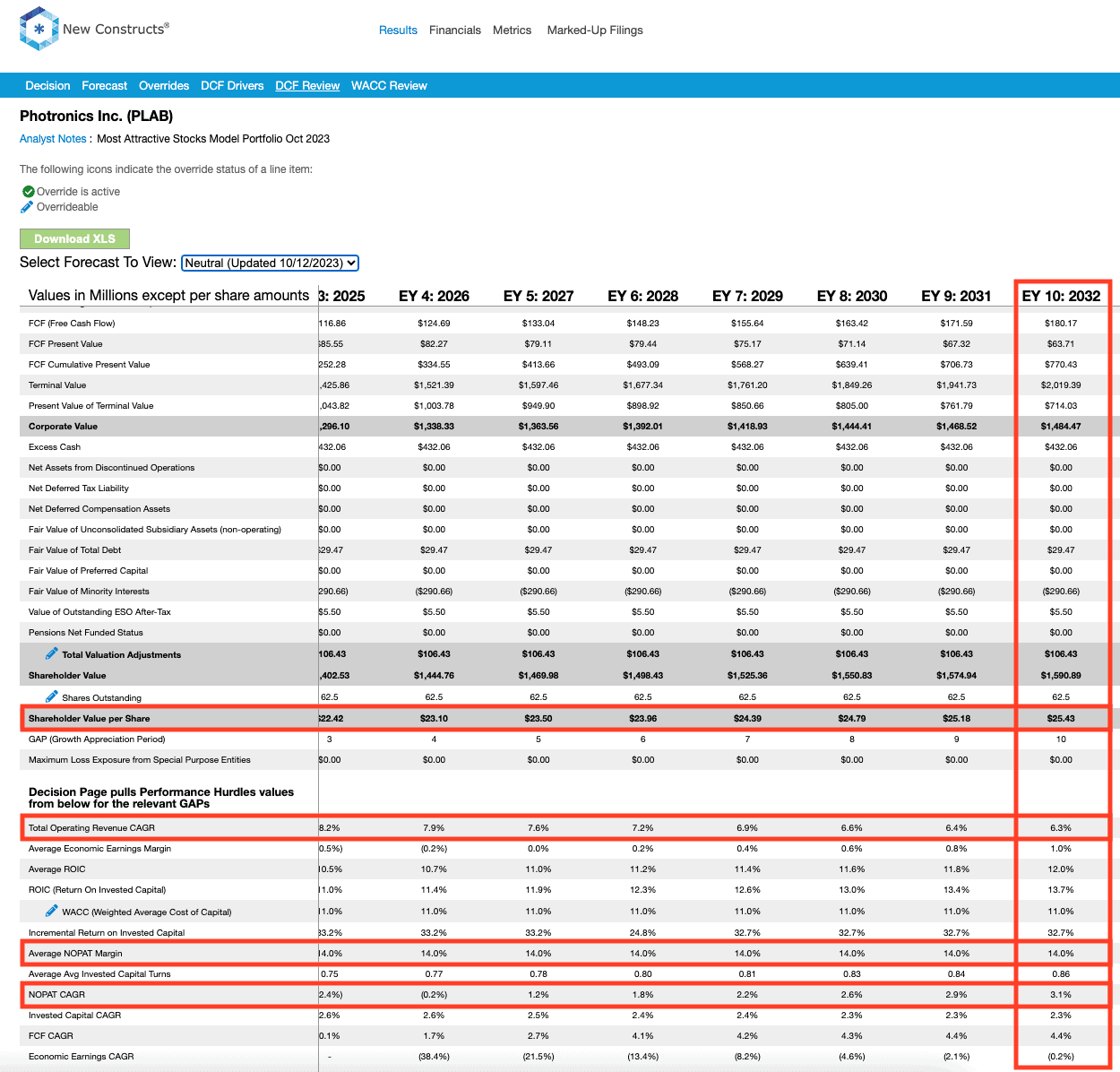Click pencil icon beside WACC row
This screenshot has width=1120, height=1072.
point(52,911)
